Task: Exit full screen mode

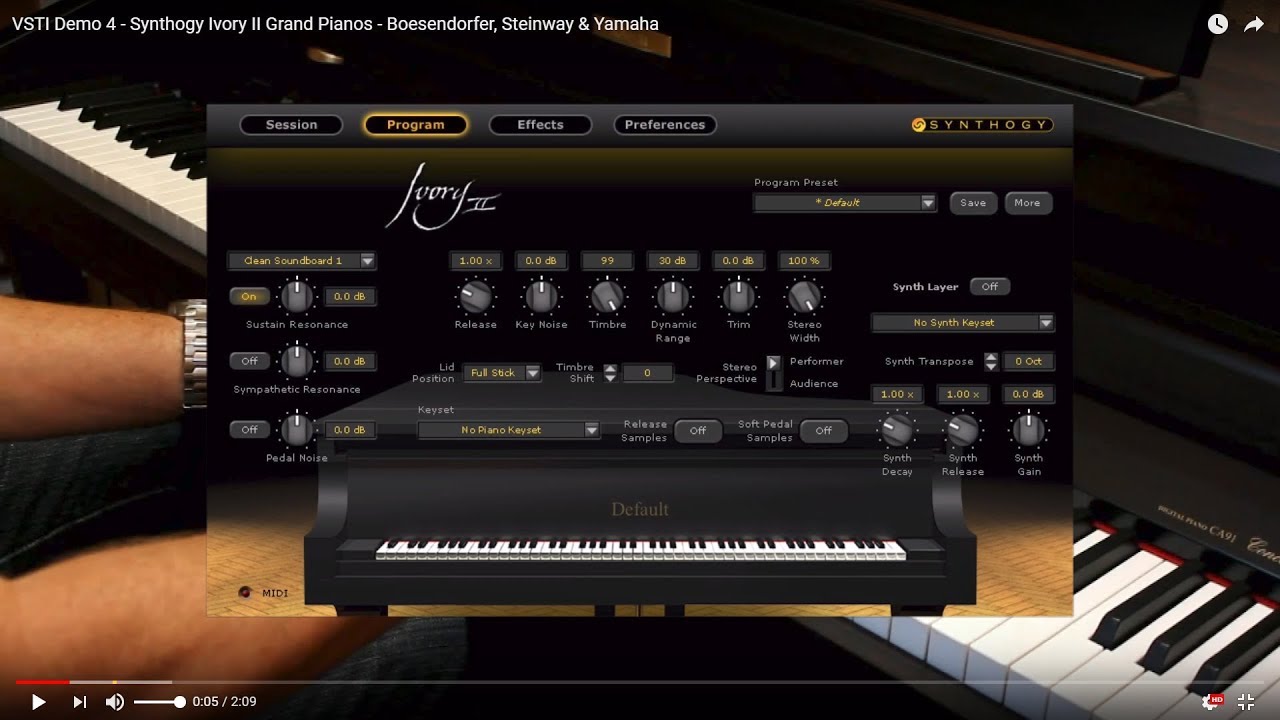Action: pyautogui.click(x=1246, y=702)
